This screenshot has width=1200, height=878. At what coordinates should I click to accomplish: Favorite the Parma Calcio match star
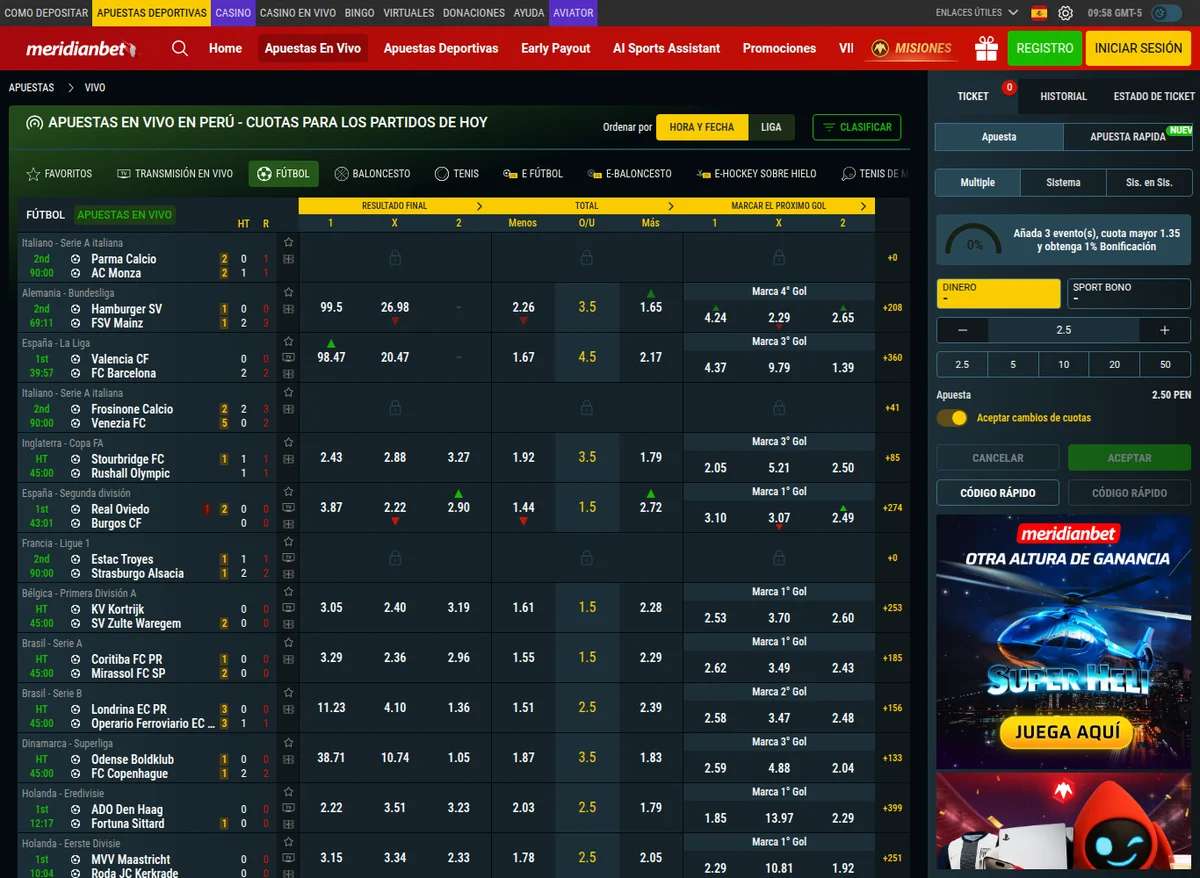click(x=289, y=242)
